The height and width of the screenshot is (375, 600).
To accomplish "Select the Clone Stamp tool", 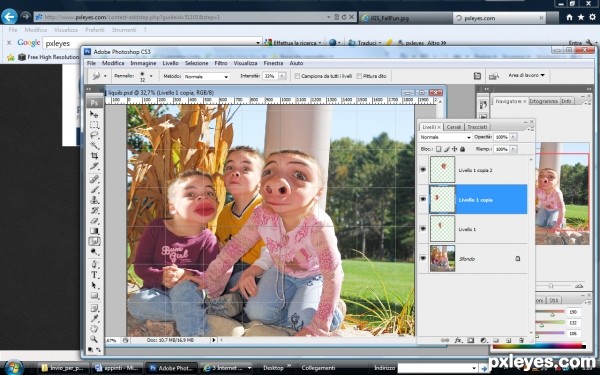I will click(x=94, y=200).
